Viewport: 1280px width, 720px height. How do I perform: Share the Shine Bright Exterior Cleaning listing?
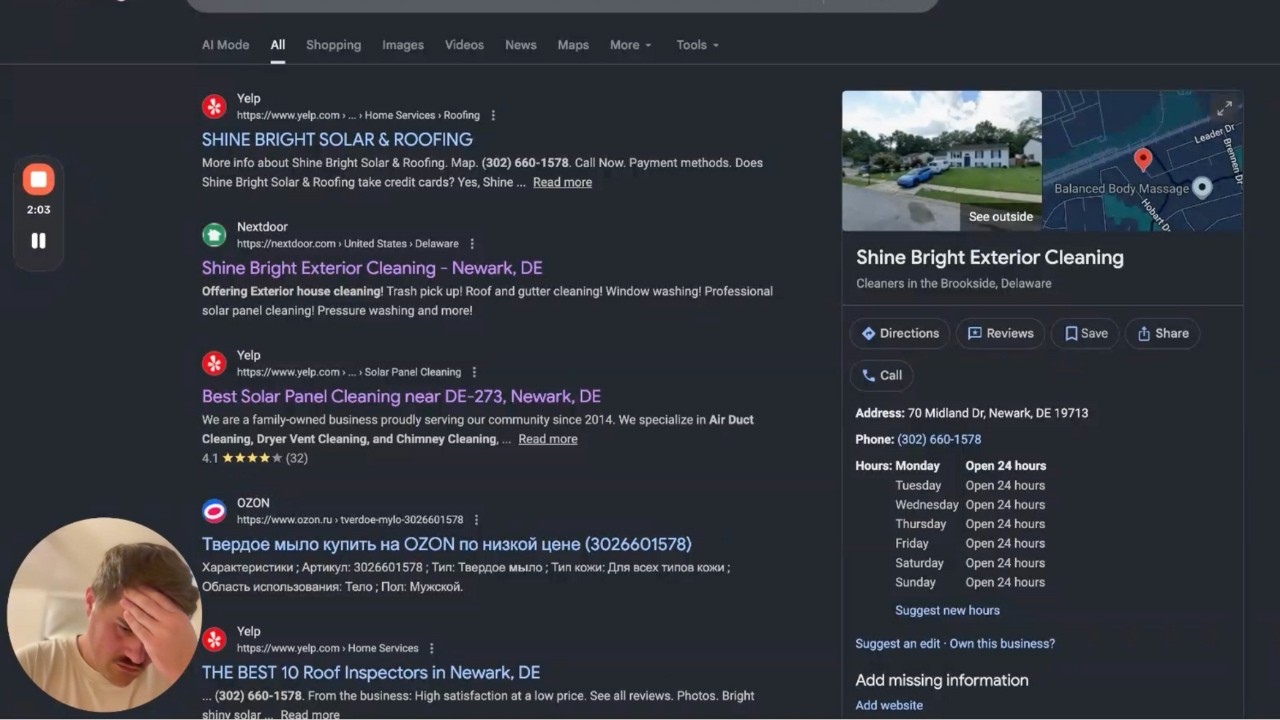1162,333
